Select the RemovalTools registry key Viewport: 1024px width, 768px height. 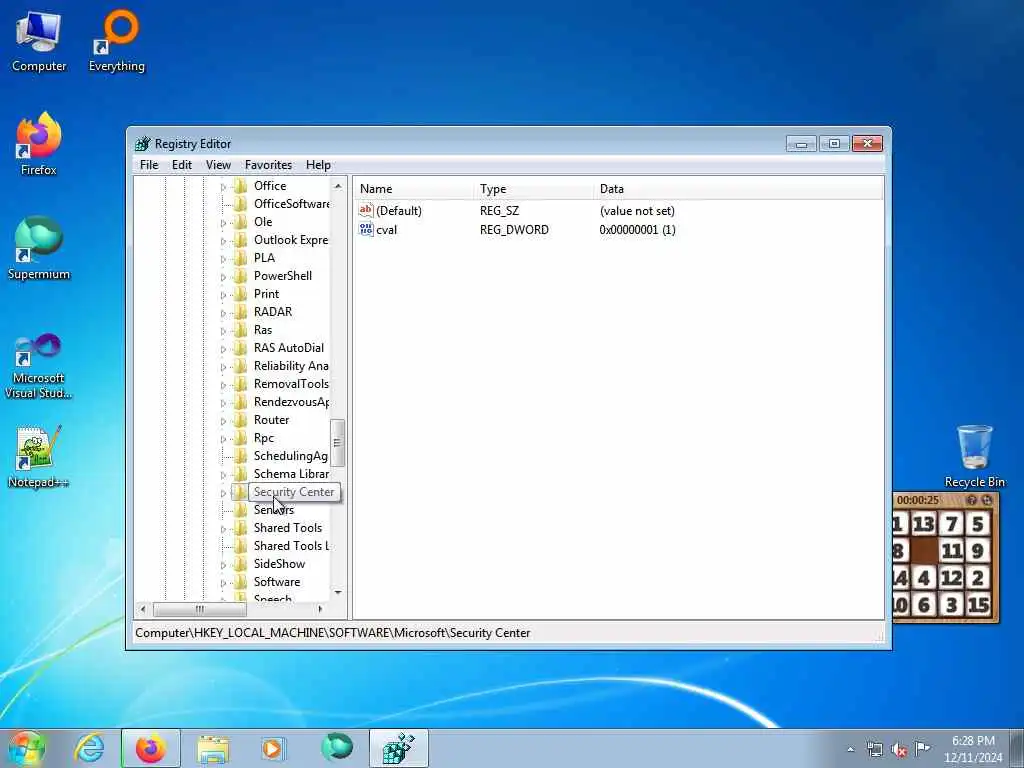[291, 384]
